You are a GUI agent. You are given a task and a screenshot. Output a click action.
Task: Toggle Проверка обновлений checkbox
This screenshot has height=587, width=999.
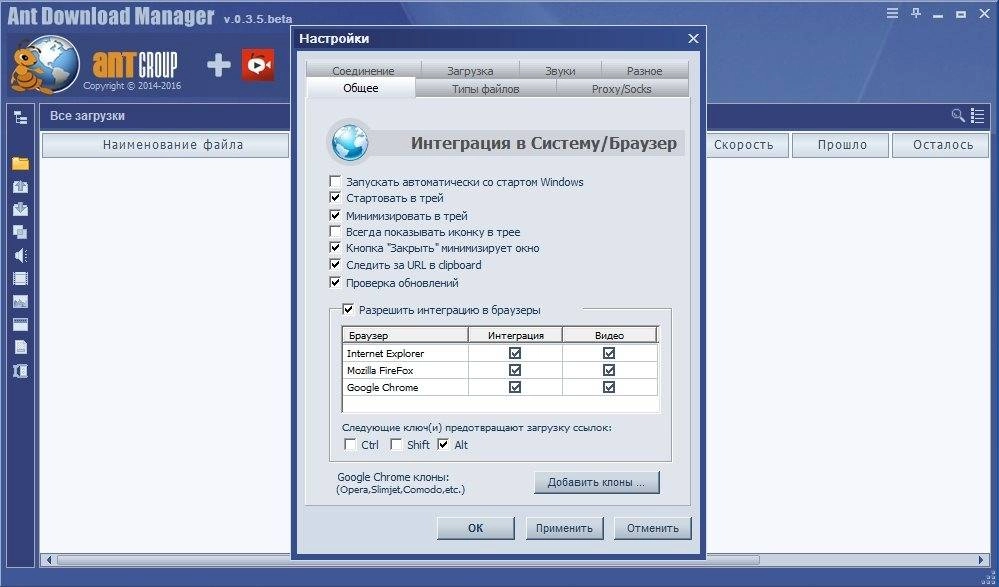335,282
